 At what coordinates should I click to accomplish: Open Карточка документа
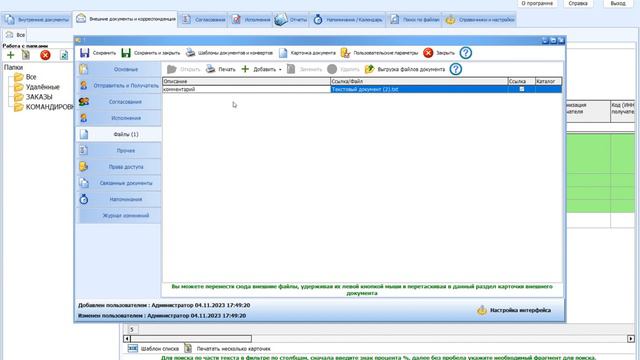click(x=307, y=53)
